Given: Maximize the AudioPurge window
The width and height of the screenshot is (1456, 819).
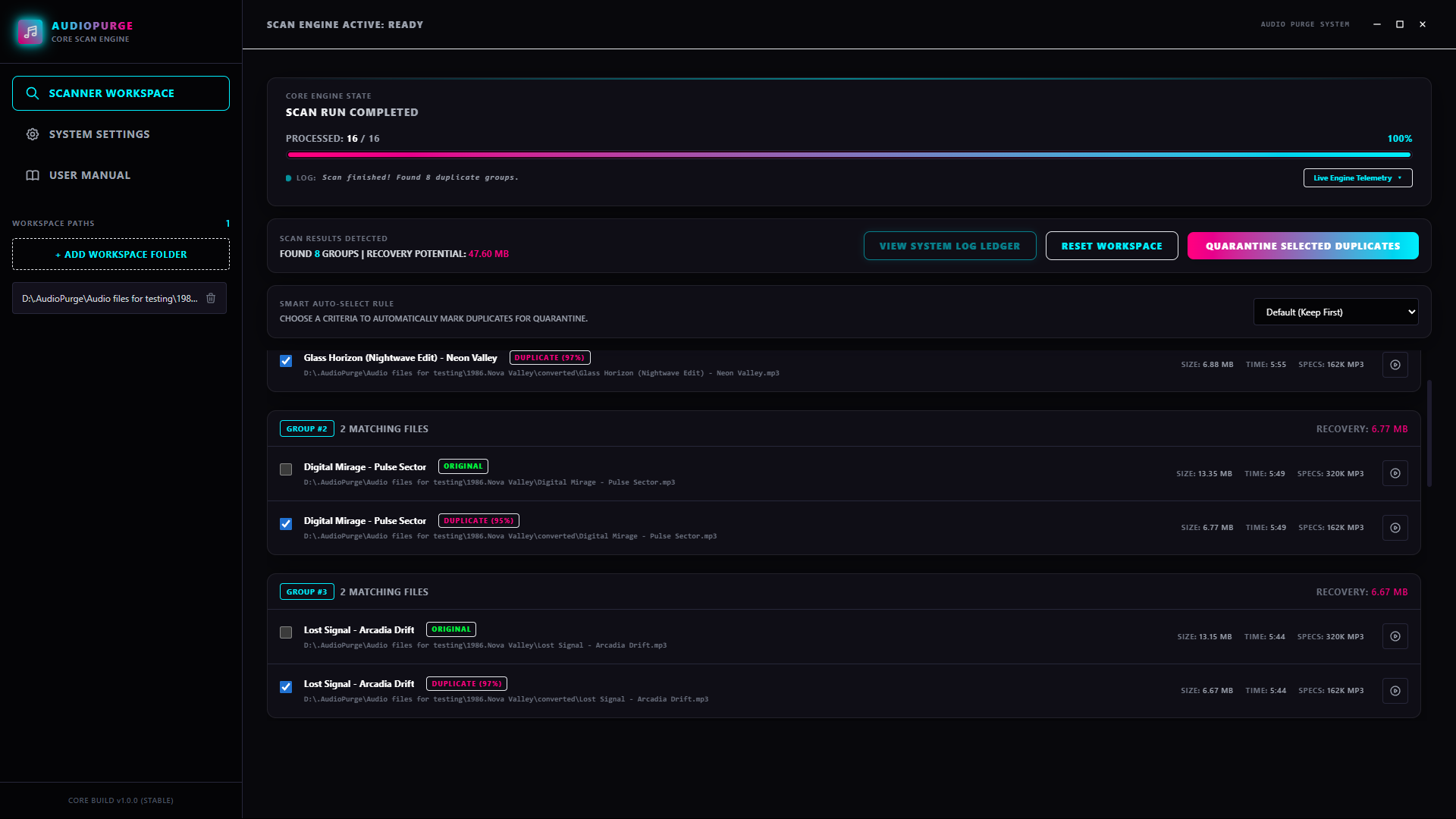Looking at the screenshot, I should [1400, 24].
